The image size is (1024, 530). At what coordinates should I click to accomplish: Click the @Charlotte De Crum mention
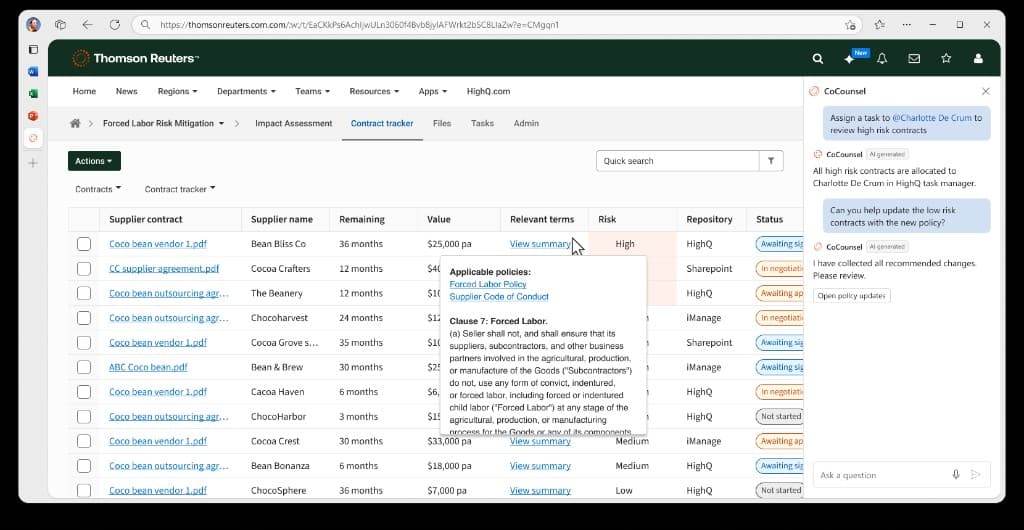coord(932,118)
